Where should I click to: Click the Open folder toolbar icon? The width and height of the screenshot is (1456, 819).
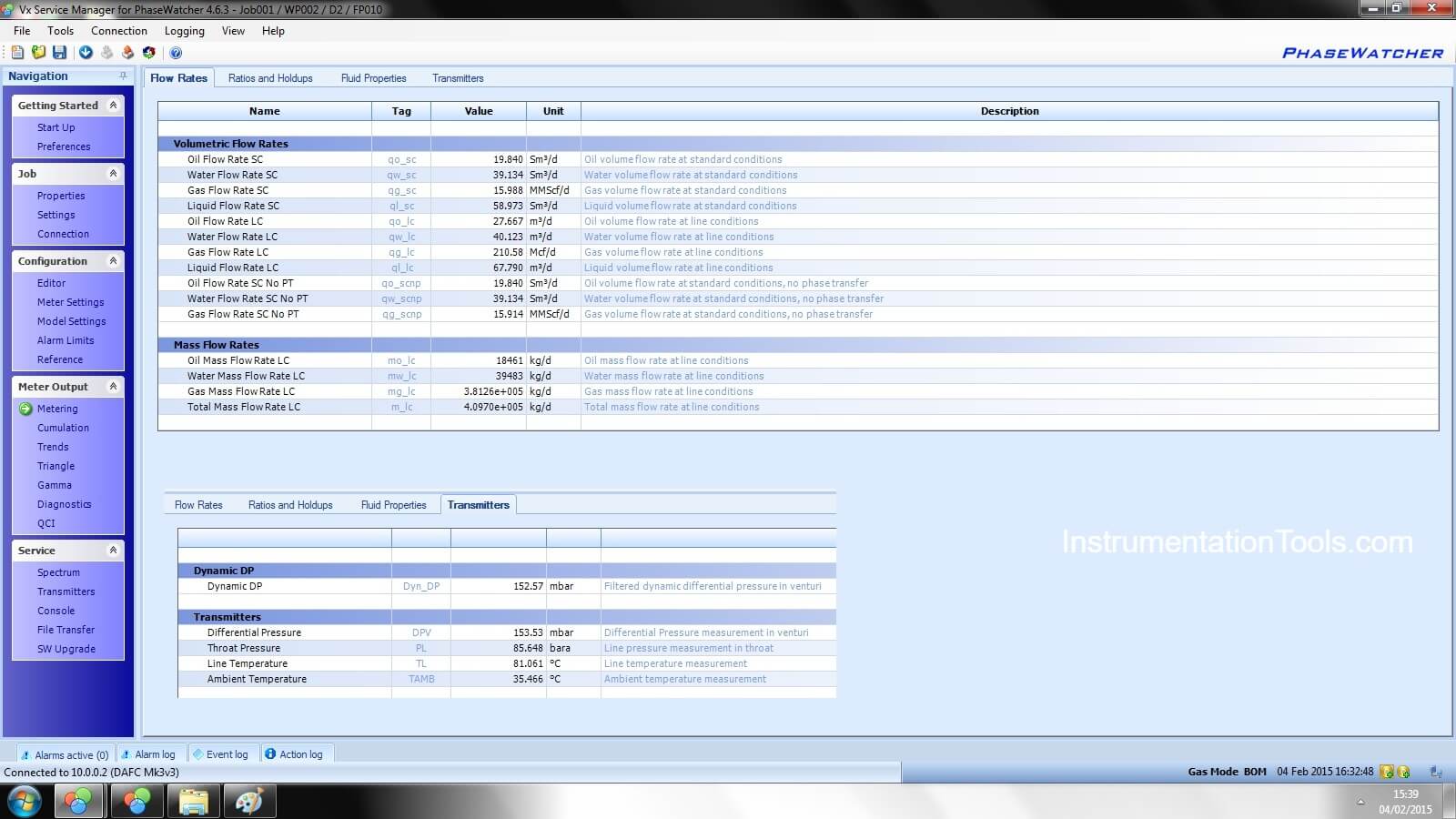[38, 53]
